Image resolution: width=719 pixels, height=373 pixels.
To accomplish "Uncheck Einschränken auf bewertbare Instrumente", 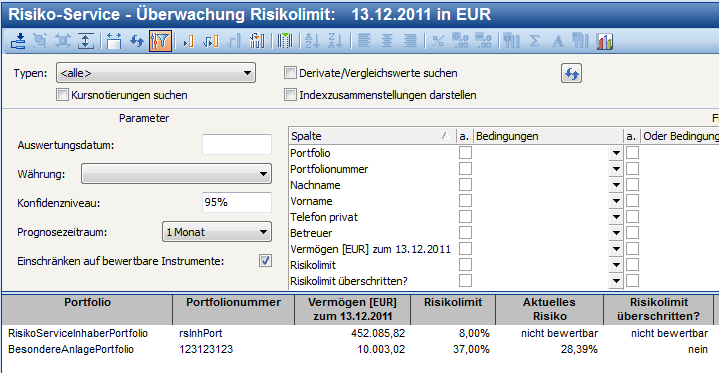I will (265, 261).
